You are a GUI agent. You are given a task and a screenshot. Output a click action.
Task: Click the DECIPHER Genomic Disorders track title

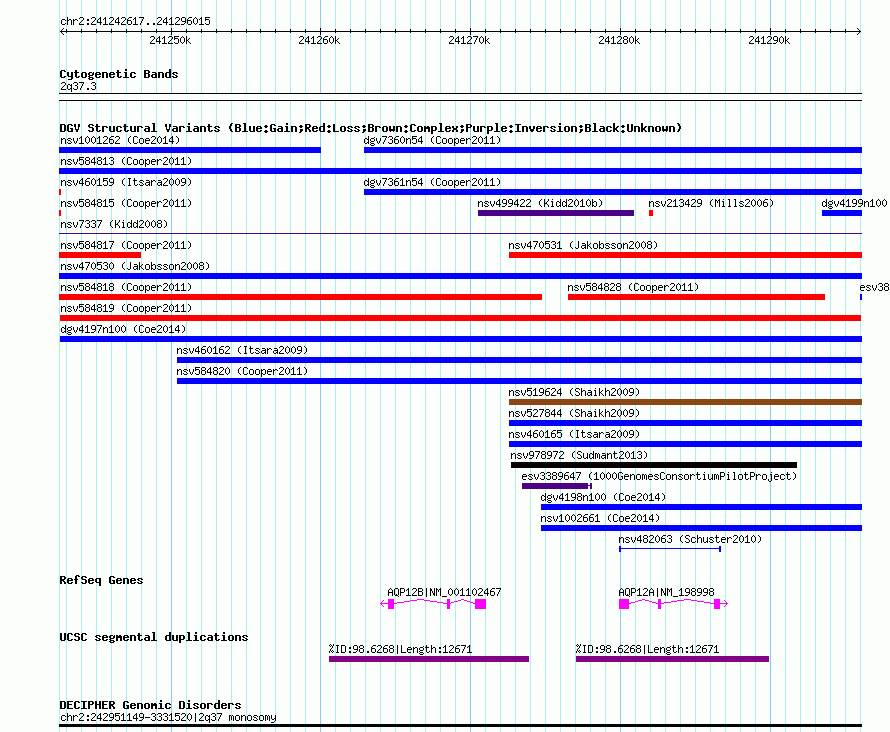[x=150, y=705]
